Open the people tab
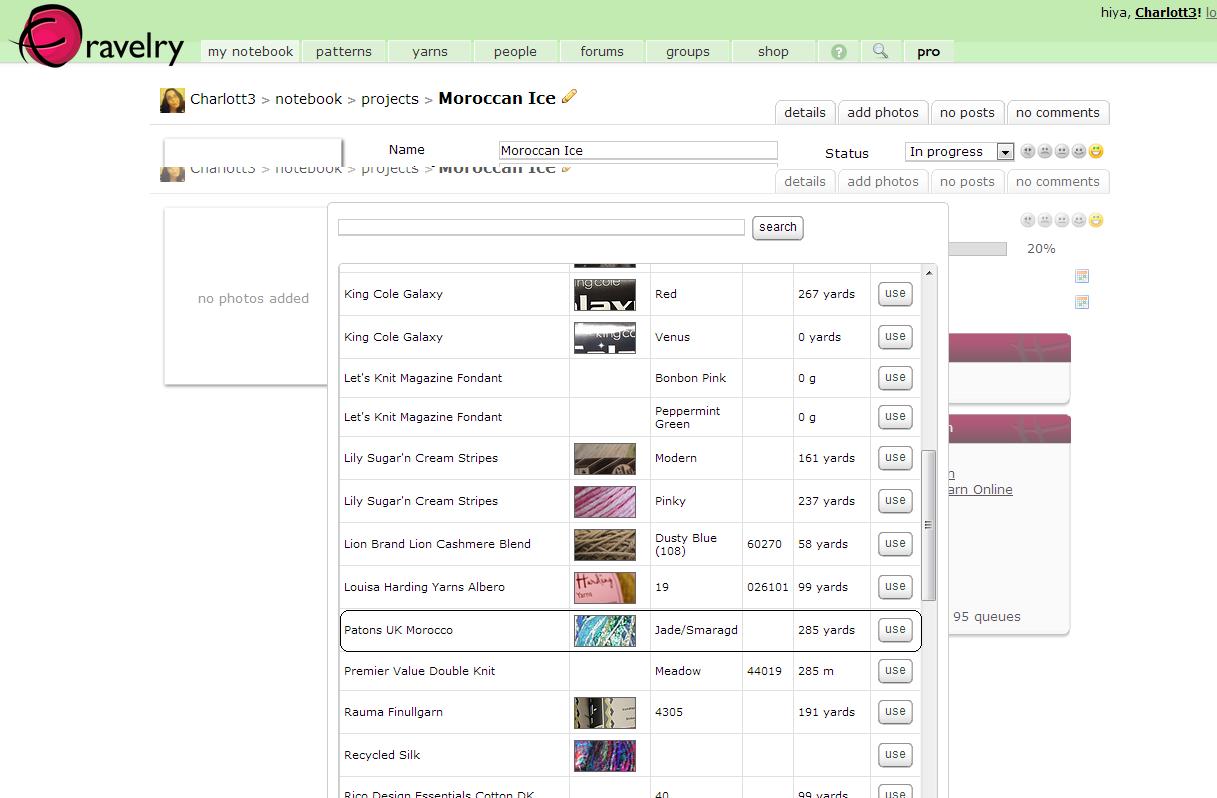Image resolution: width=1217 pixels, height=798 pixels. click(515, 52)
